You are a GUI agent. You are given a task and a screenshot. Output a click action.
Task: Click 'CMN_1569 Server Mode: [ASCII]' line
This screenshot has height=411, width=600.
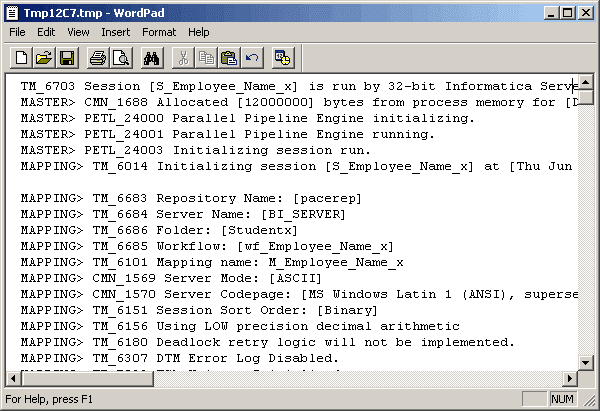pos(171,278)
